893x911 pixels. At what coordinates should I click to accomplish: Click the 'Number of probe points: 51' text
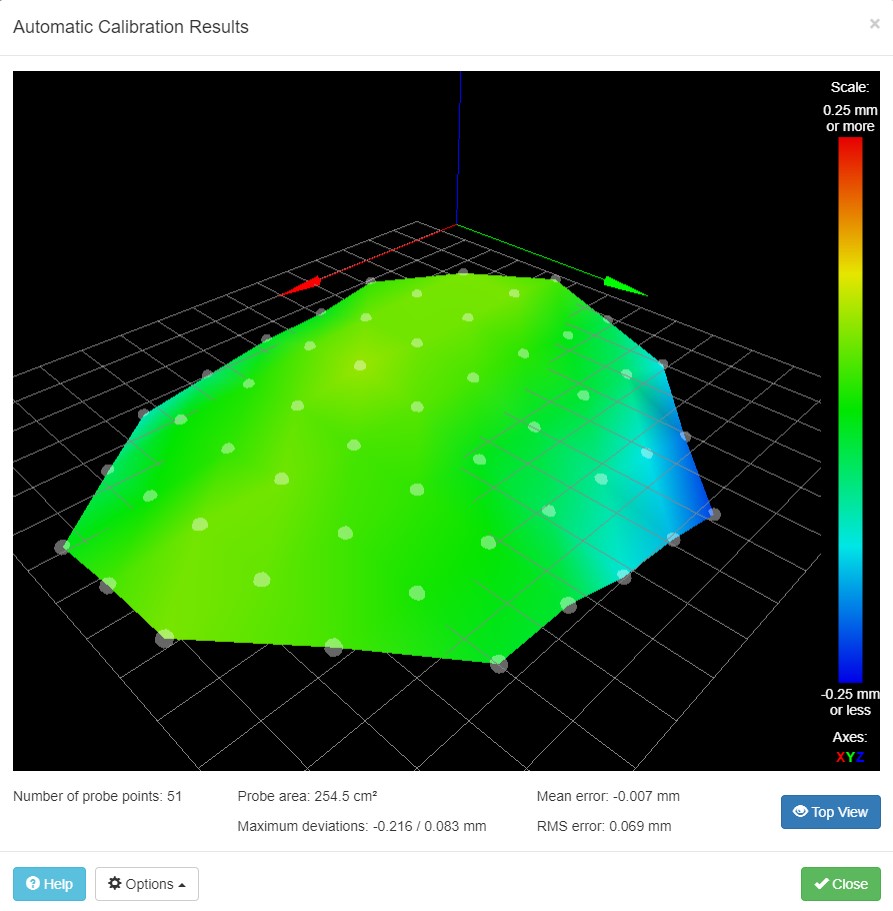98,796
